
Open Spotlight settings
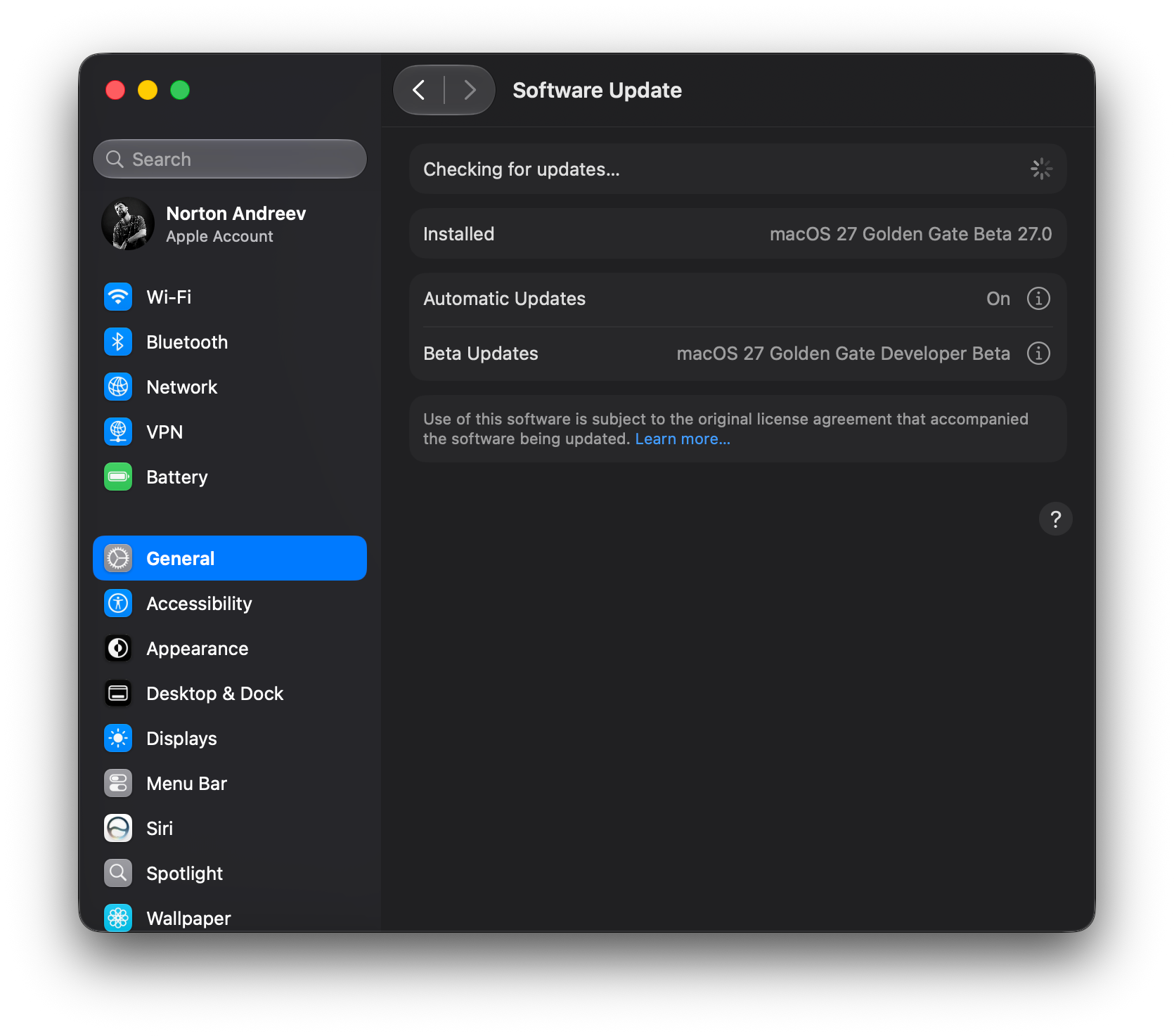pos(230,873)
